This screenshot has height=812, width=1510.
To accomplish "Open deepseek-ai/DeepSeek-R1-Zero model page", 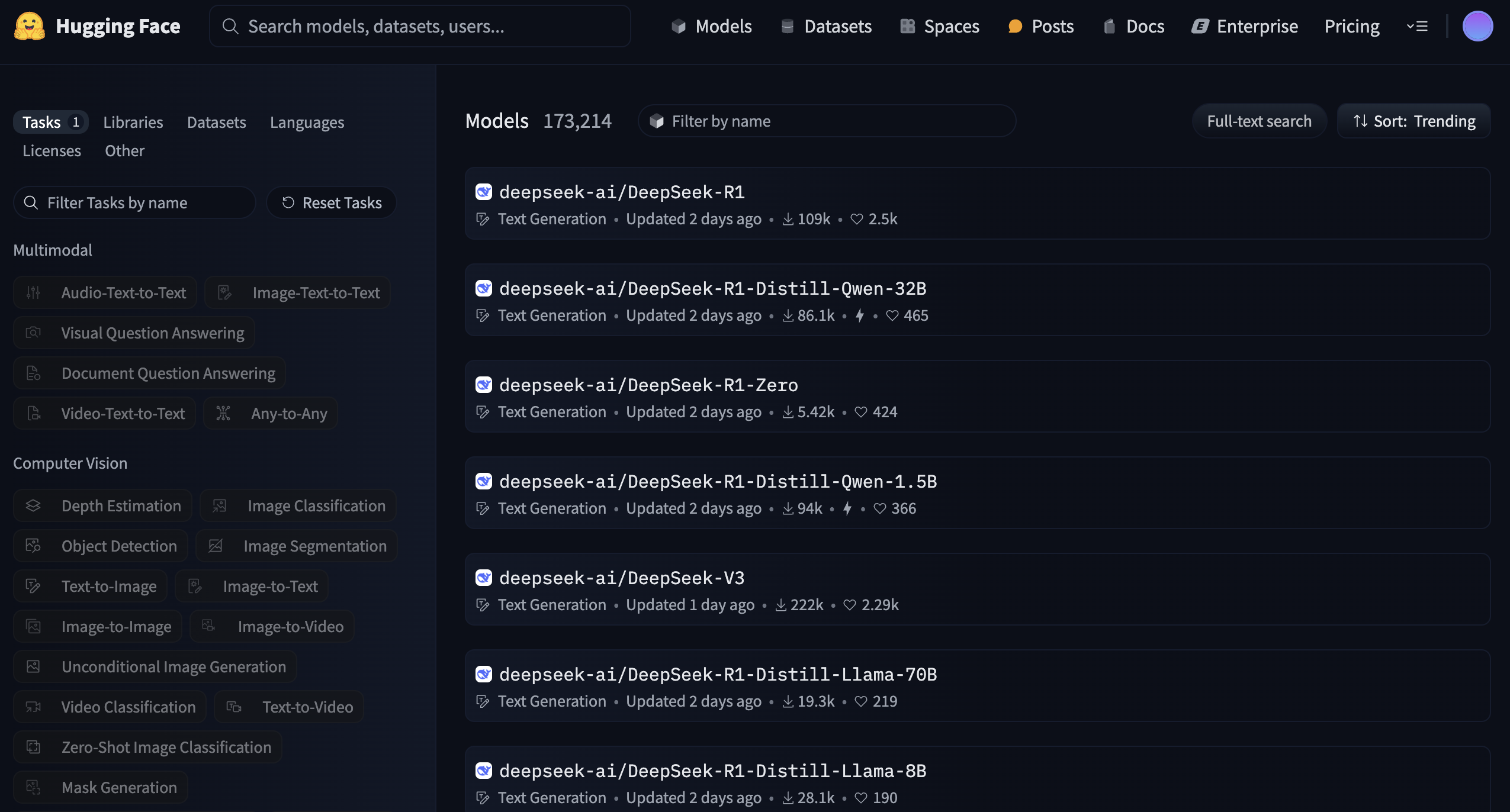I will [x=977, y=396].
